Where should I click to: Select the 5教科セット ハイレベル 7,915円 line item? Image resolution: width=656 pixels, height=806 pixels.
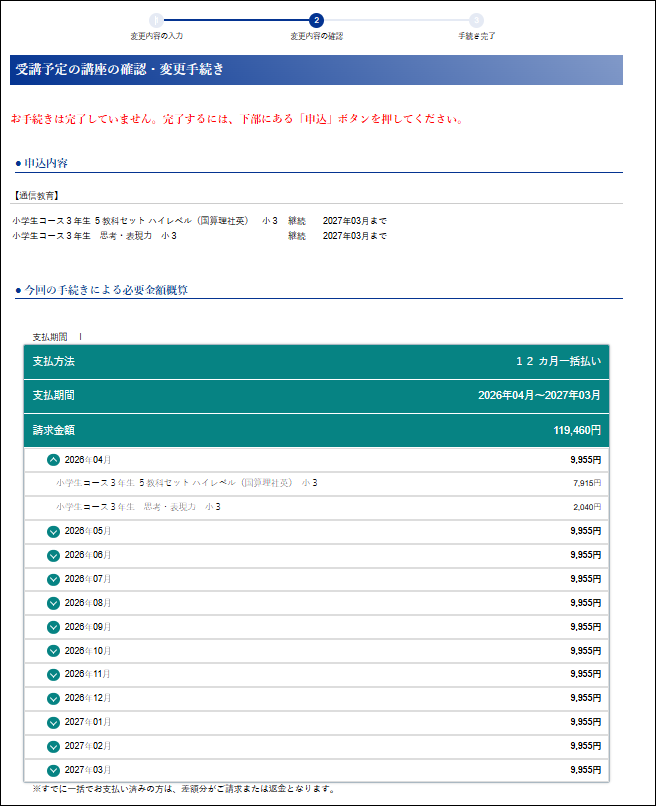click(316, 483)
